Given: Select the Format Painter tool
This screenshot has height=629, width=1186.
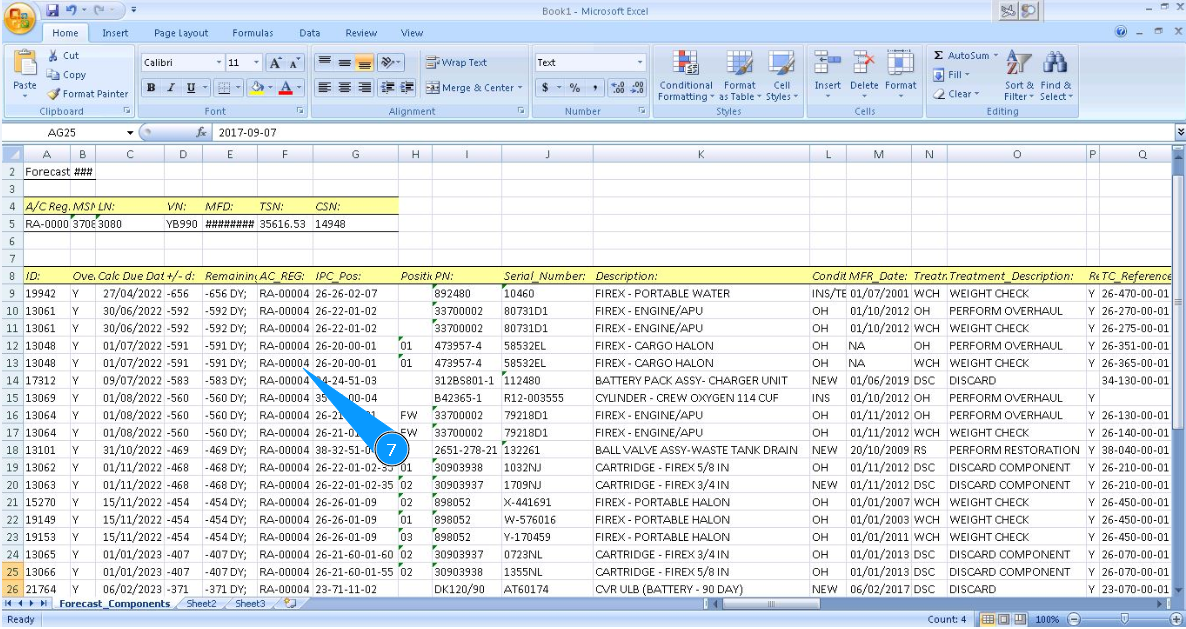Looking at the screenshot, I should 88,94.
